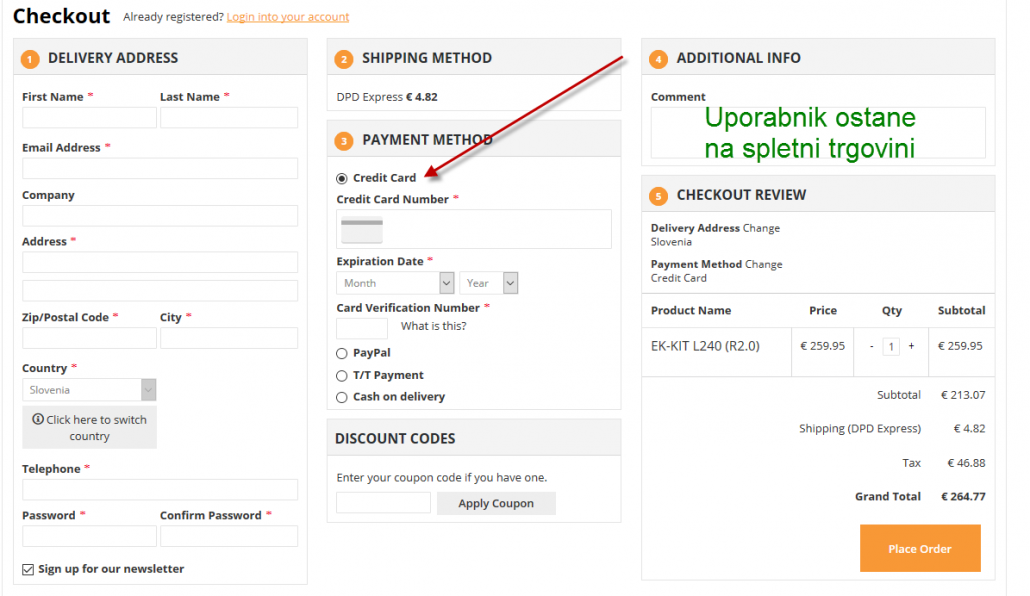Image resolution: width=1030 pixels, height=596 pixels.
Task: Click the Apply Coupon button
Action: pos(496,503)
